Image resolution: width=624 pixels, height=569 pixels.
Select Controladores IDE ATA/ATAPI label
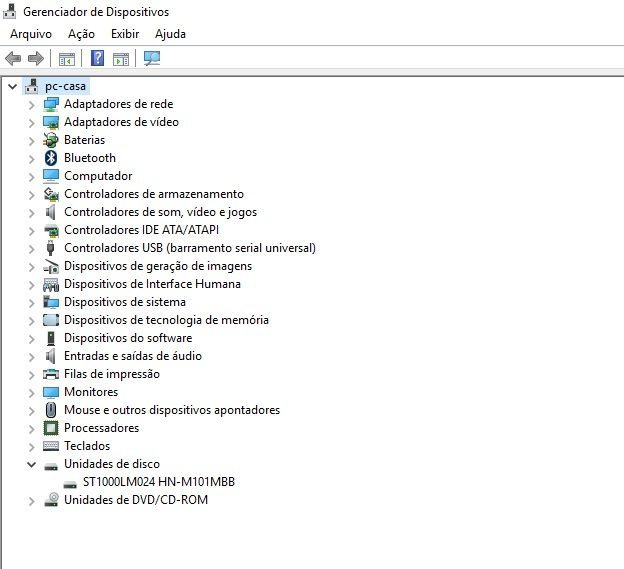click(142, 230)
